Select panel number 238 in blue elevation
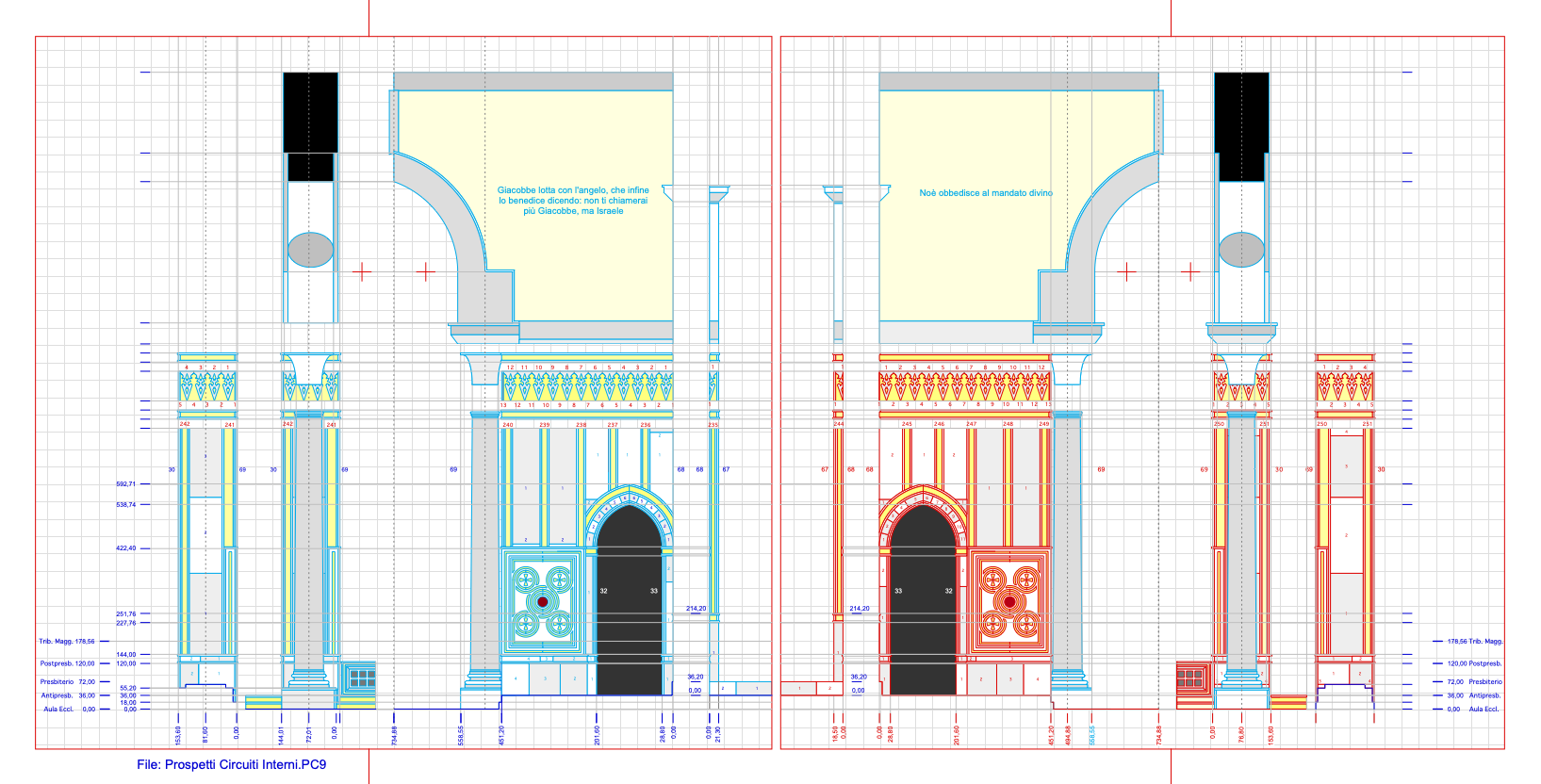This screenshot has width=1541, height=784. coord(581,425)
